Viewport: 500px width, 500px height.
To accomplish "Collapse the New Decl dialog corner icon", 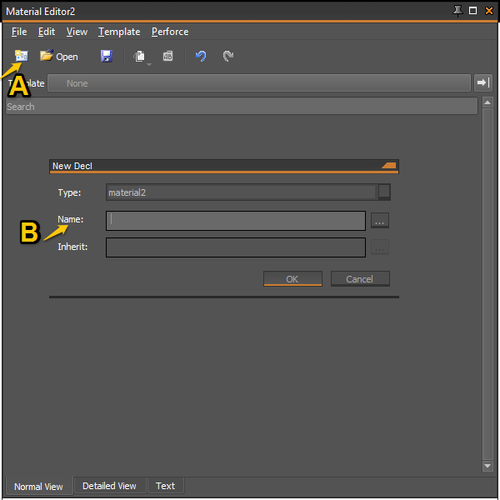I will coord(389,165).
